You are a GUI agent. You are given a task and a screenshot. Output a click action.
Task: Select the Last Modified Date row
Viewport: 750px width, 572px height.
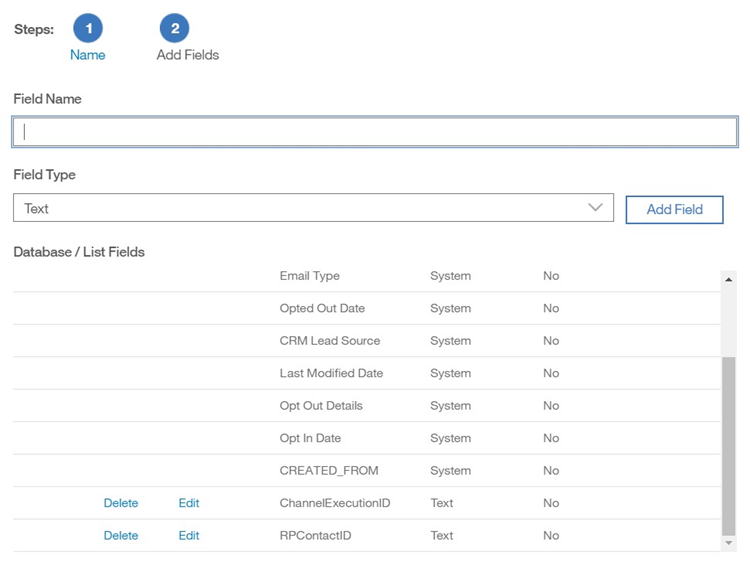[331, 373]
